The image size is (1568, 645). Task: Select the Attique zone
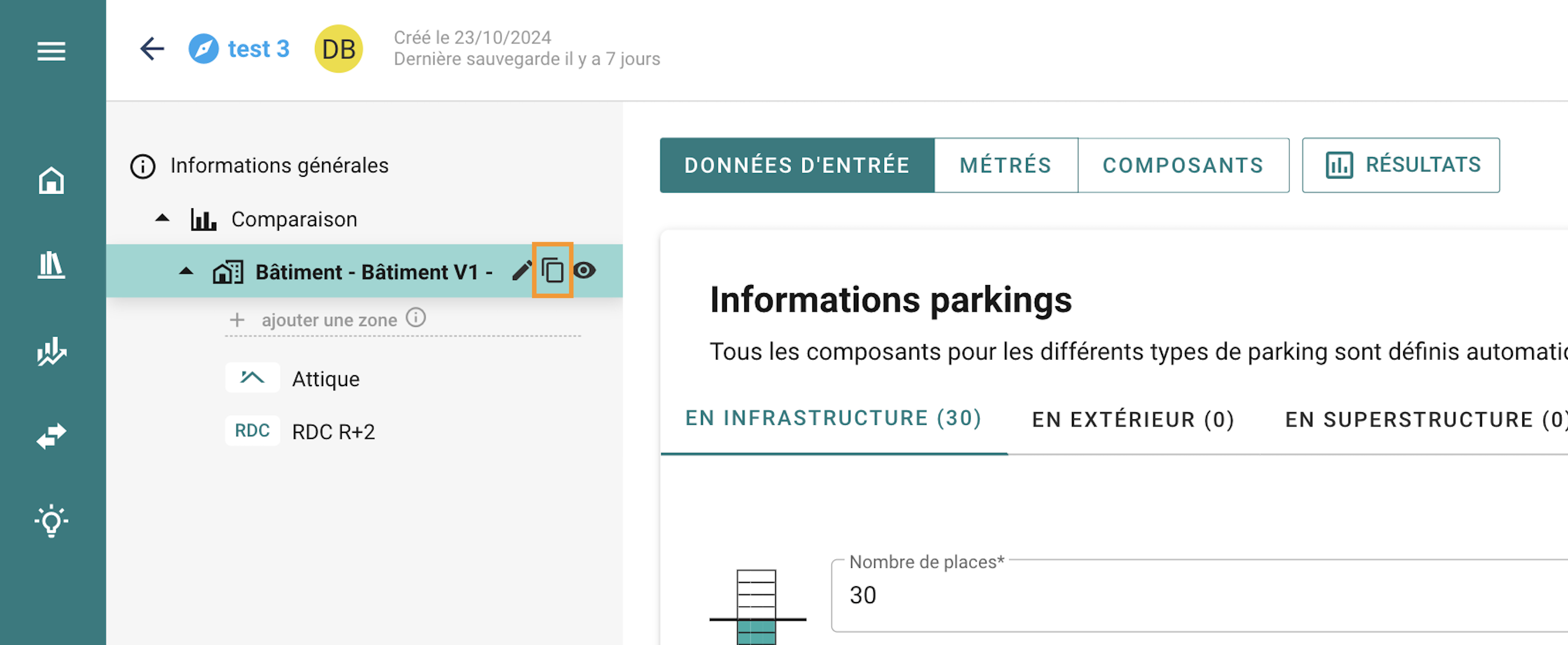point(326,379)
